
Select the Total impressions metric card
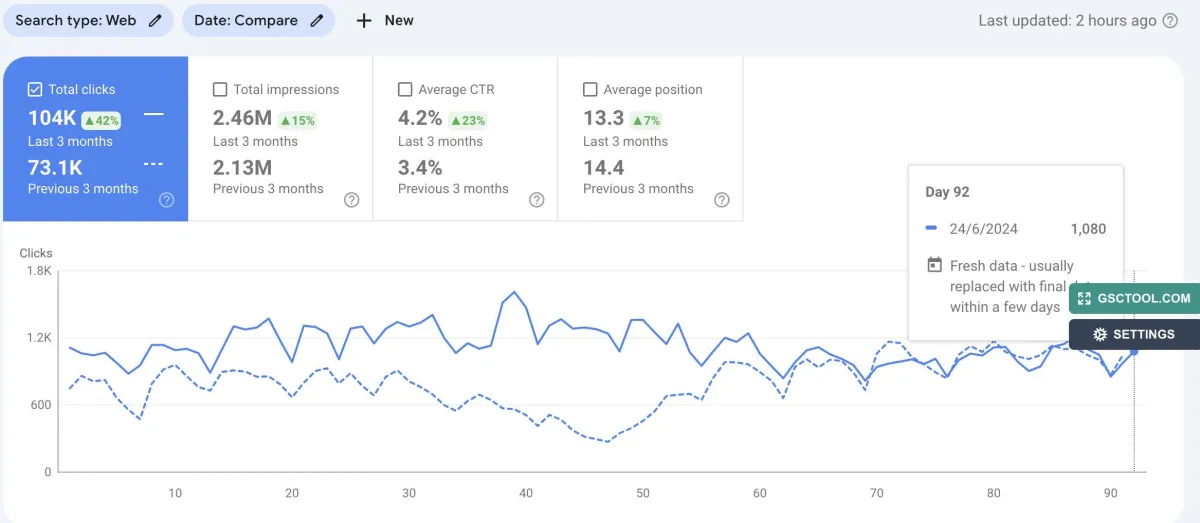click(280, 138)
